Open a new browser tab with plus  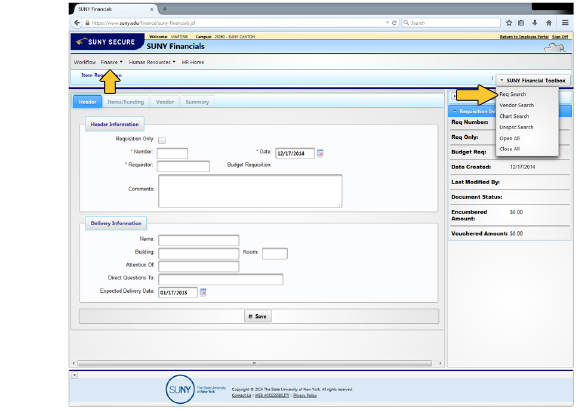tap(165, 9)
